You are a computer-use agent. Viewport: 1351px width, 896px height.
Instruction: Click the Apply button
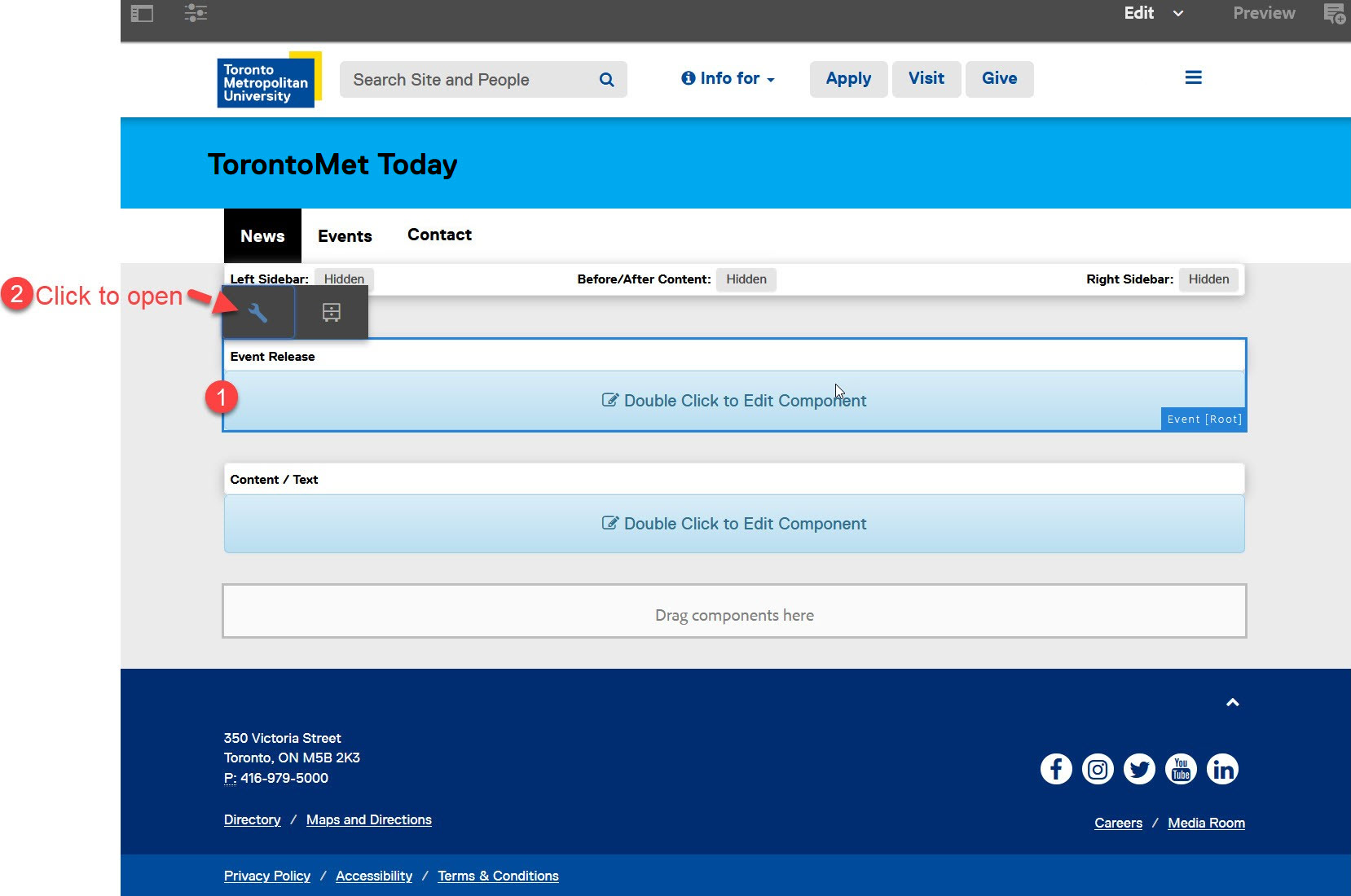pos(848,79)
